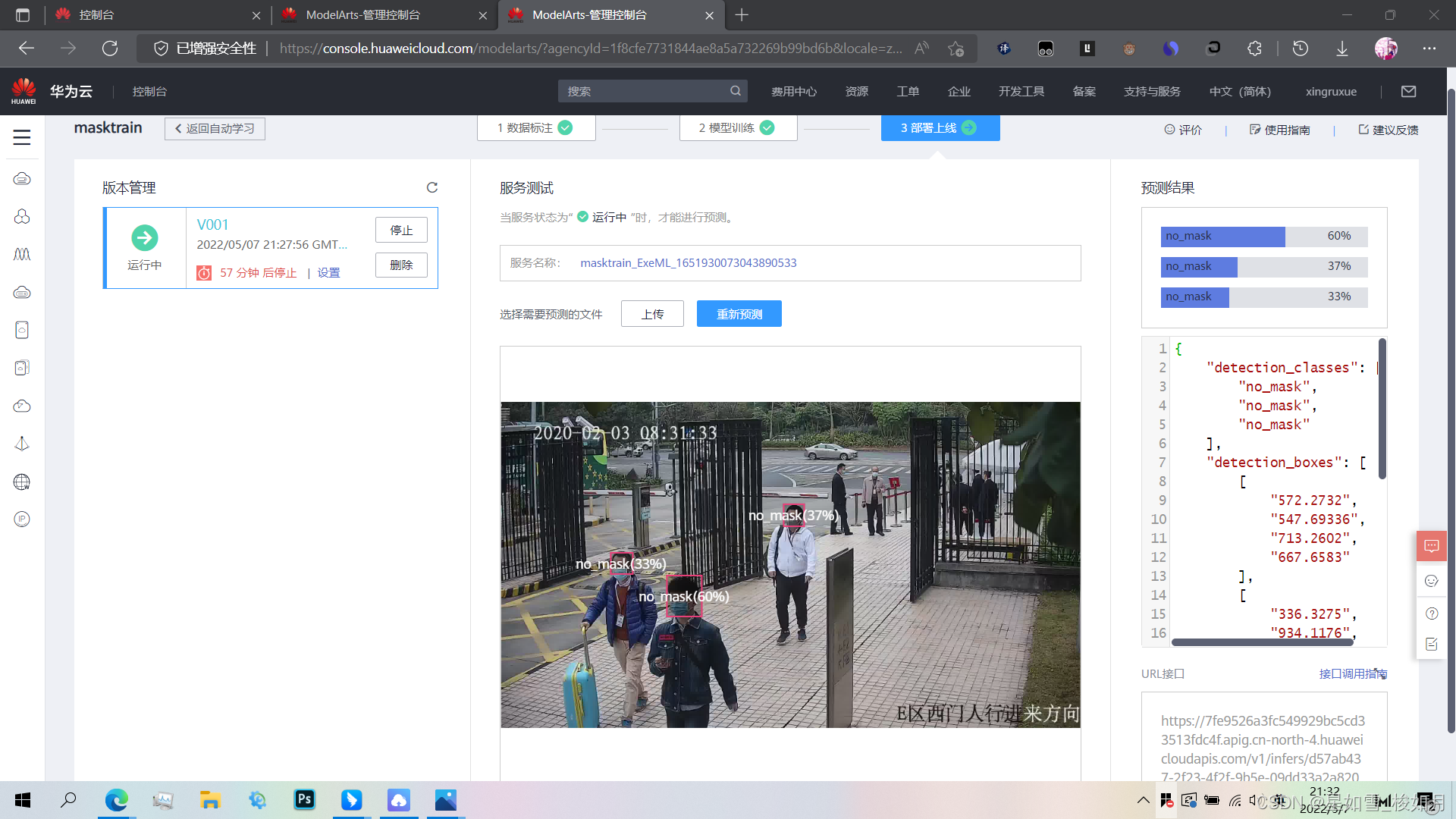Click the prediction result image

[790, 565]
